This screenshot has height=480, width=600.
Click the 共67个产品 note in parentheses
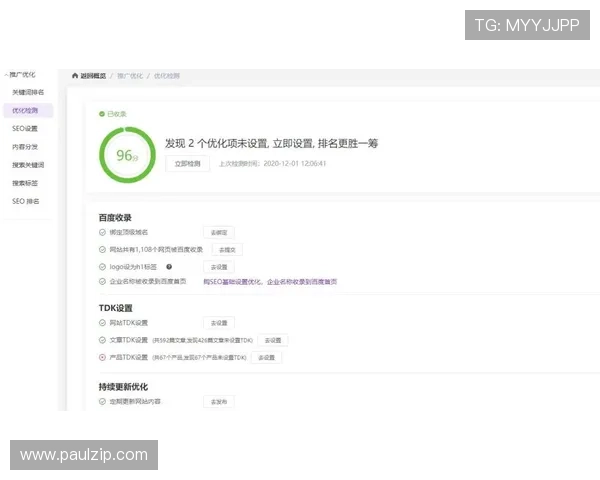pos(199,358)
